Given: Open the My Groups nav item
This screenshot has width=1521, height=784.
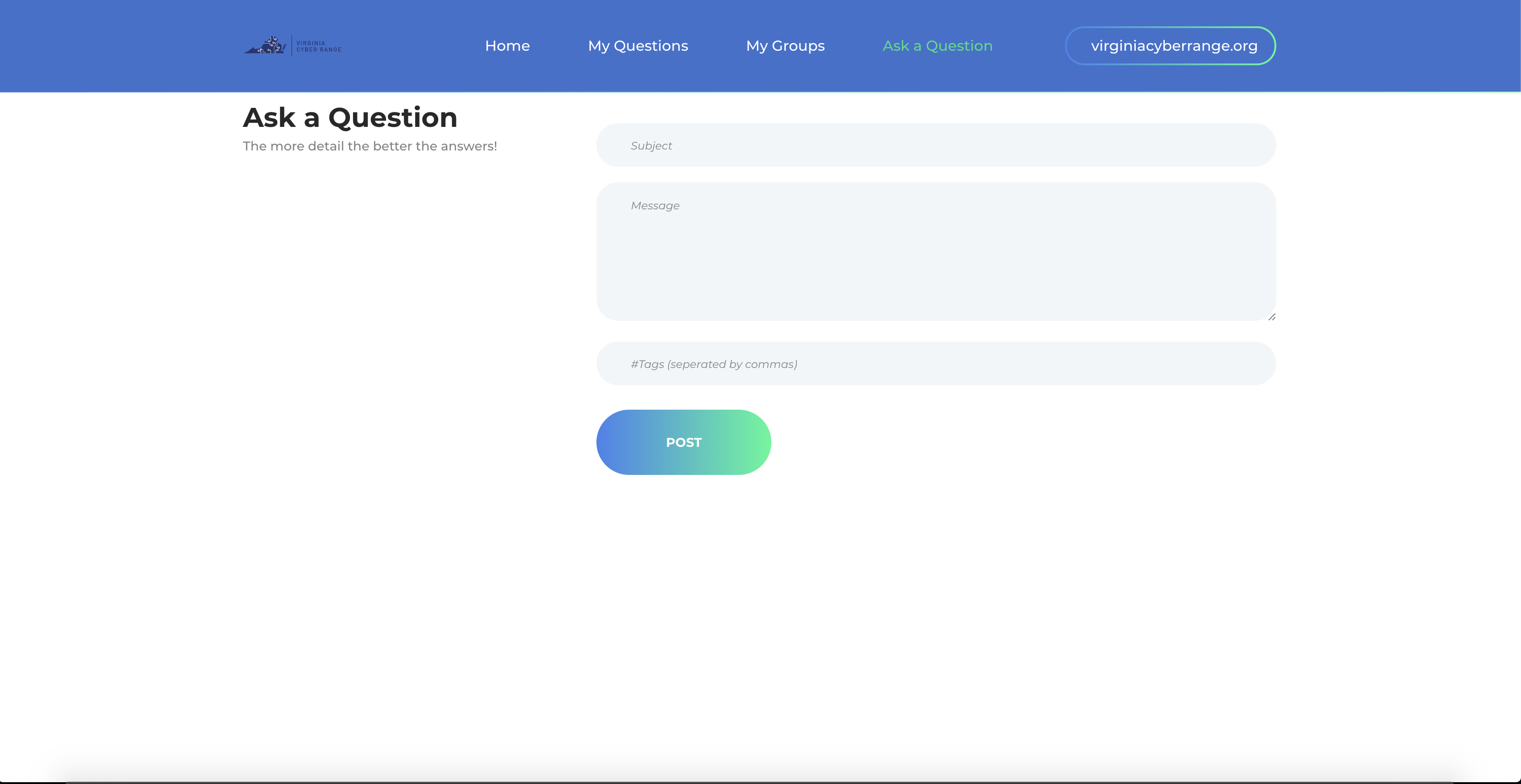Looking at the screenshot, I should click(785, 46).
